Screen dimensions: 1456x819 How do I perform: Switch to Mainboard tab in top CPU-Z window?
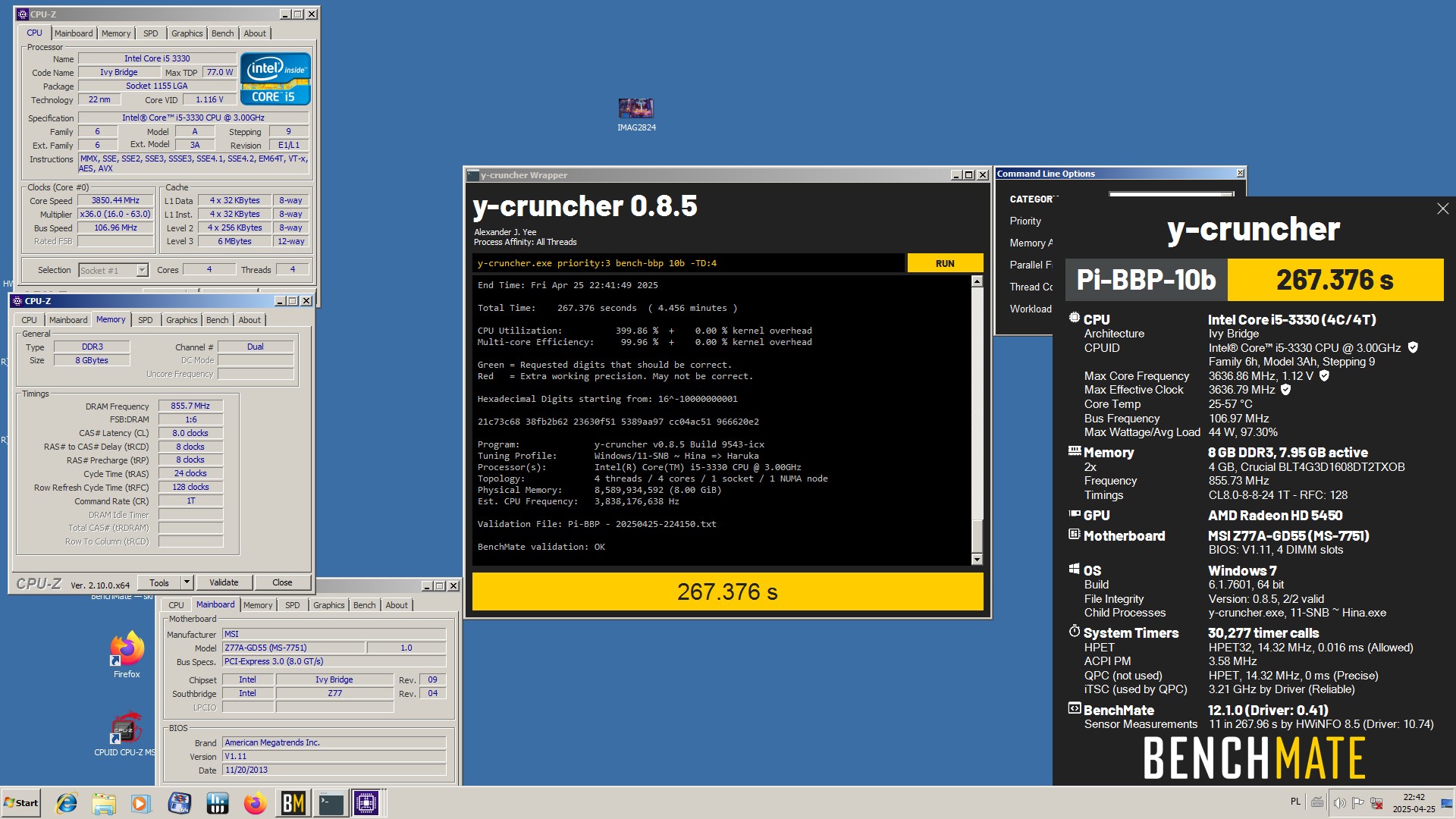click(74, 33)
